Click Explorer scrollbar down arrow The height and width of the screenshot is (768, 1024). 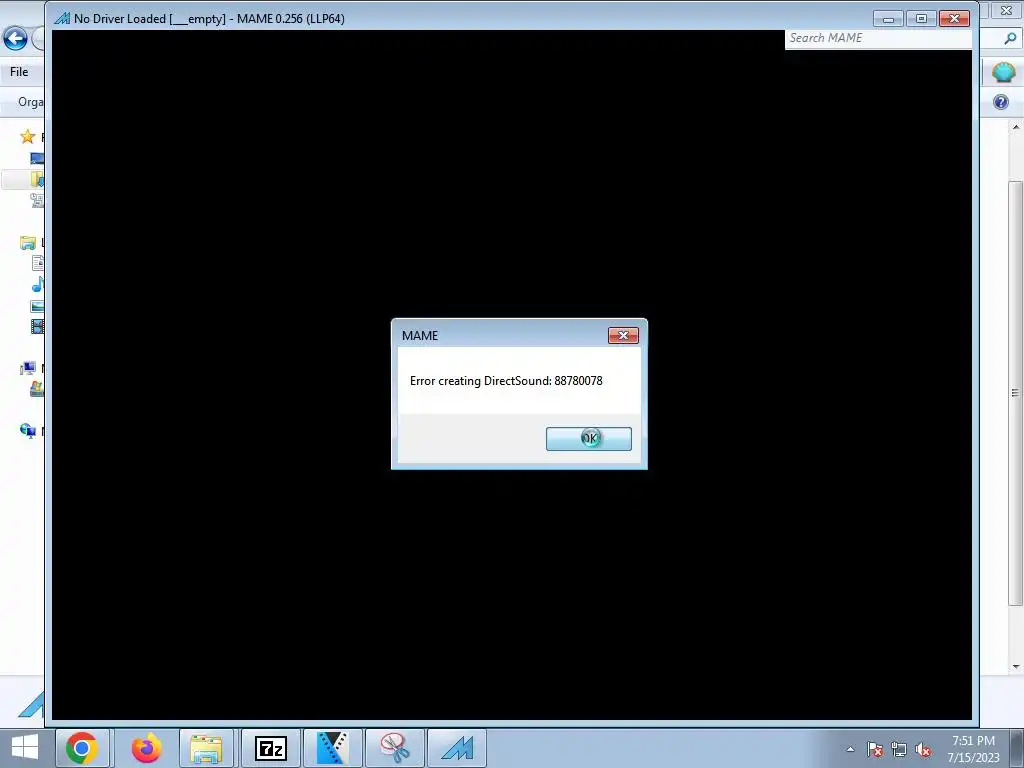[x=1016, y=666]
